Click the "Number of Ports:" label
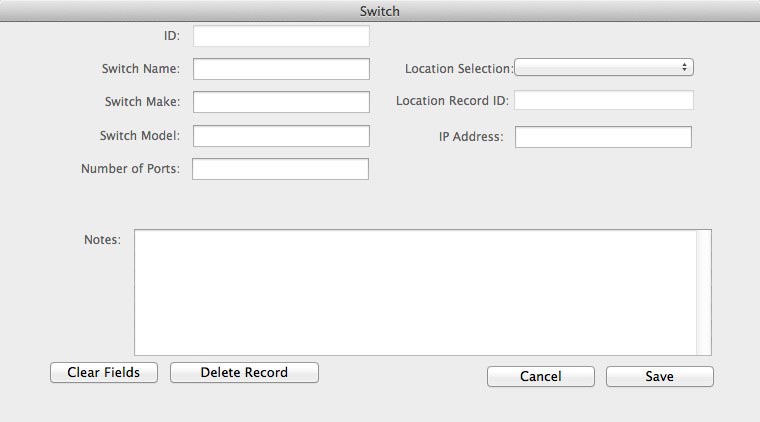 (130, 169)
